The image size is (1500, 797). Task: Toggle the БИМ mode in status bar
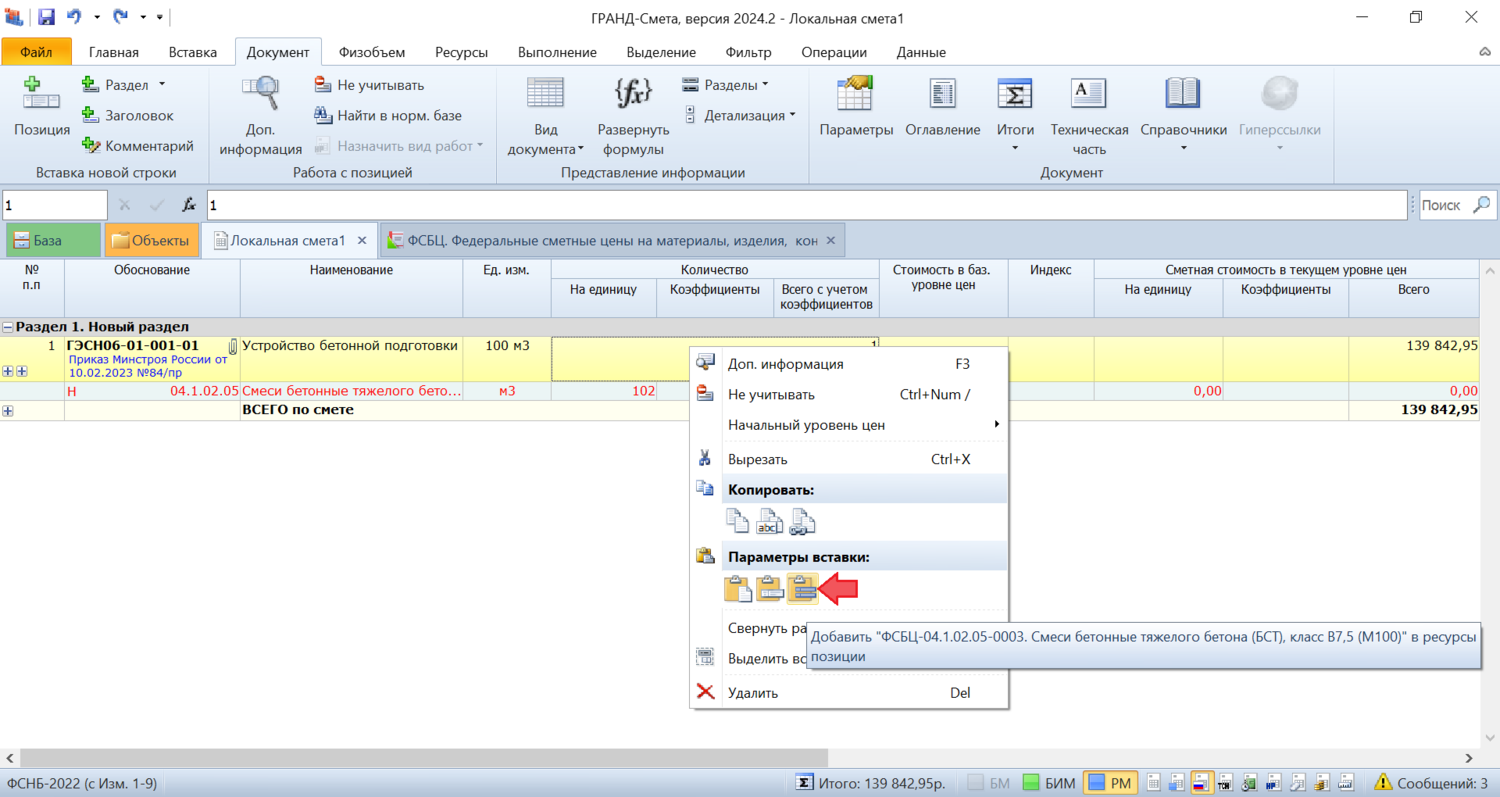click(1049, 783)
